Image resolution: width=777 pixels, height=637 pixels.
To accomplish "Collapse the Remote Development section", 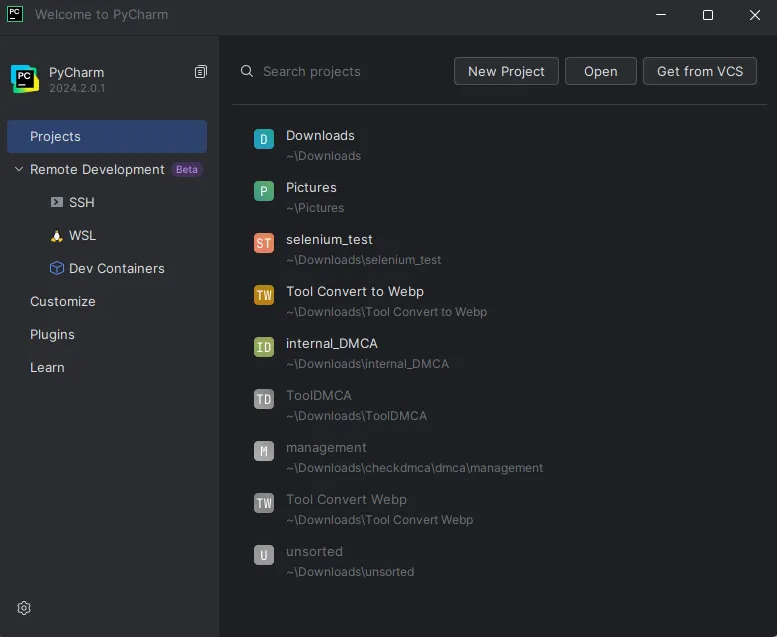I will pyautogui.click(x=19, y=169).
